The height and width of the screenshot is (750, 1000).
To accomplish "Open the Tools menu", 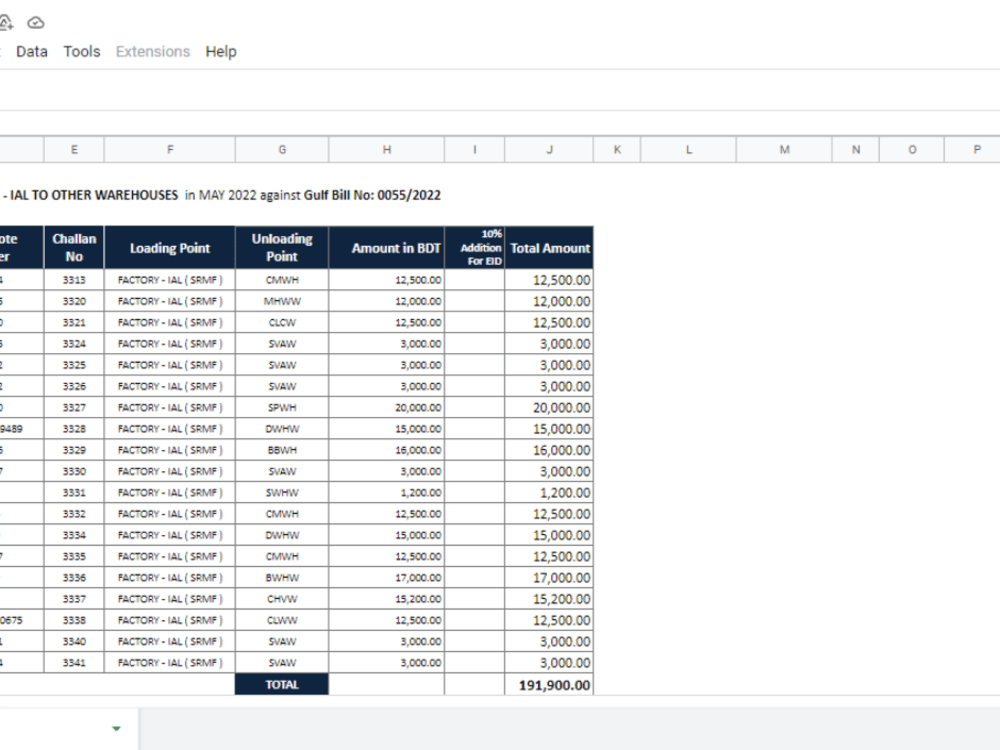I will pyautogui.click(x=82, y=52).
